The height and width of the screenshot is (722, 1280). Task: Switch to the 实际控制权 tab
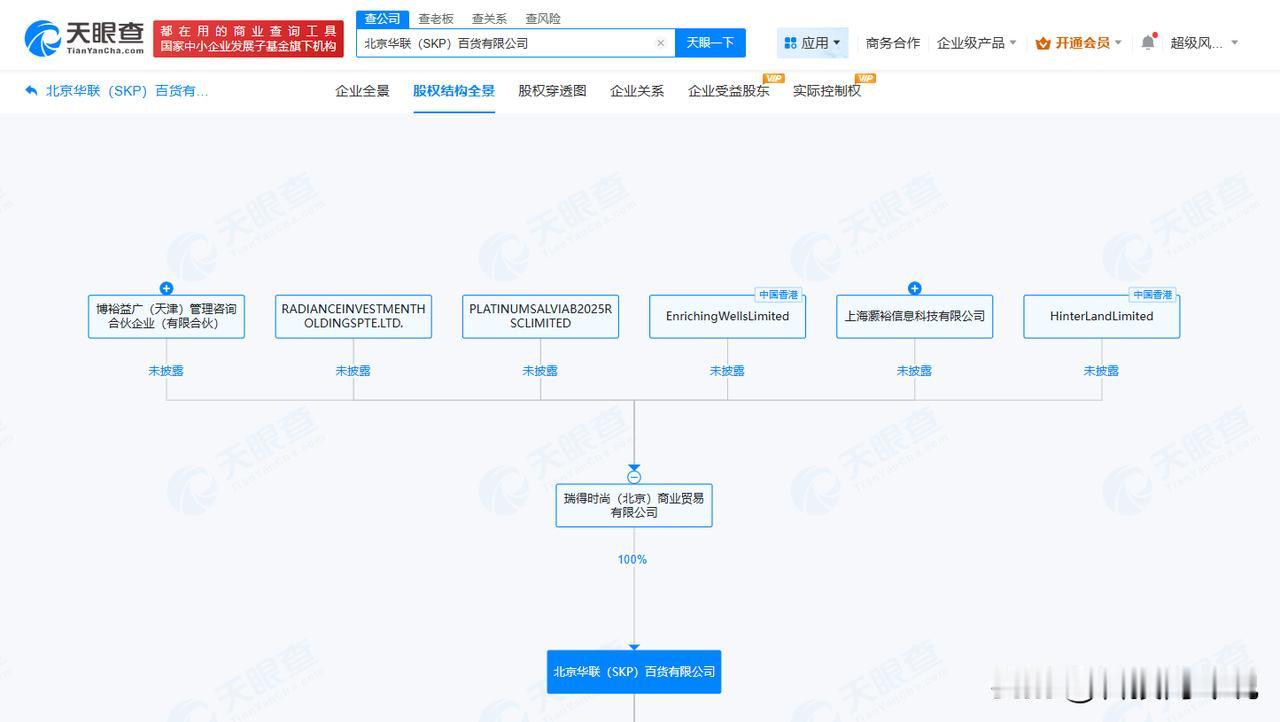tap(826, 91)
